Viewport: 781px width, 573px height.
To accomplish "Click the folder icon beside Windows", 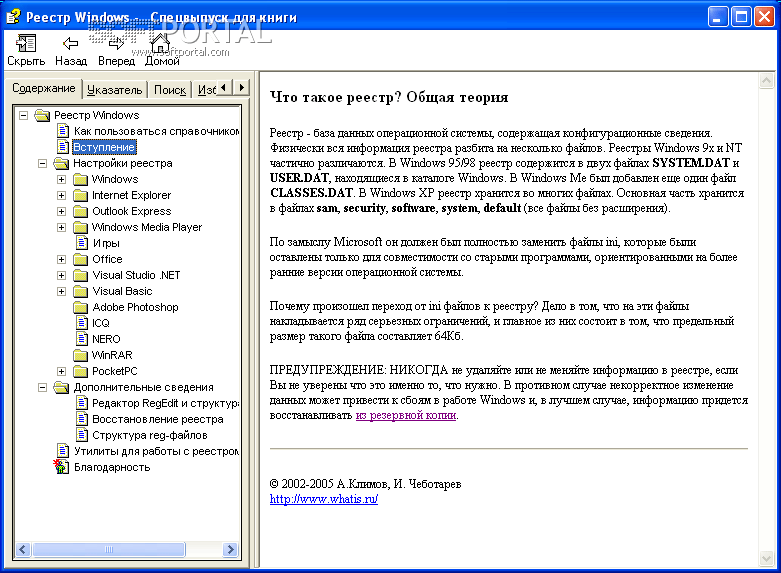I will point(80,179).
